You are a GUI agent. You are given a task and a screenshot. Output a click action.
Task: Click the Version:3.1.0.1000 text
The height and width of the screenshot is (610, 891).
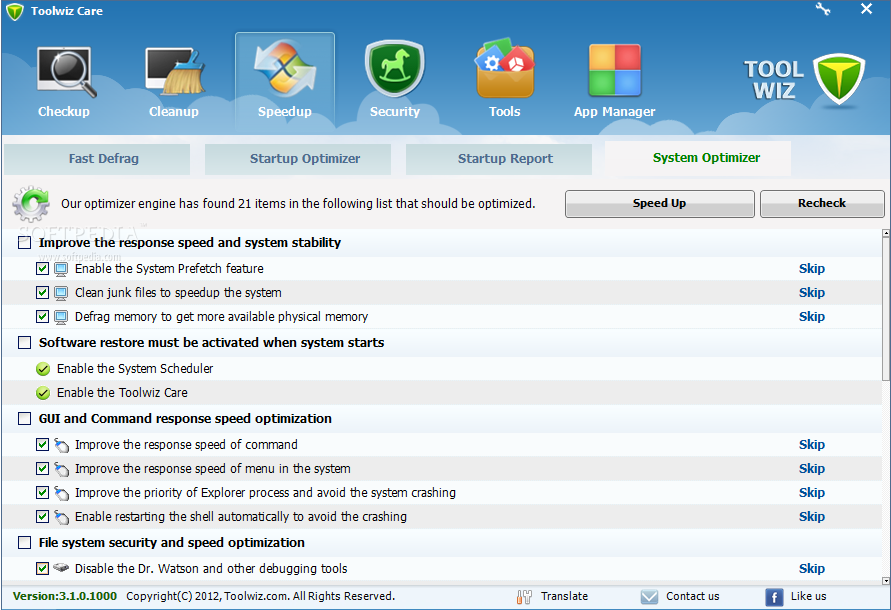[65, 596]
